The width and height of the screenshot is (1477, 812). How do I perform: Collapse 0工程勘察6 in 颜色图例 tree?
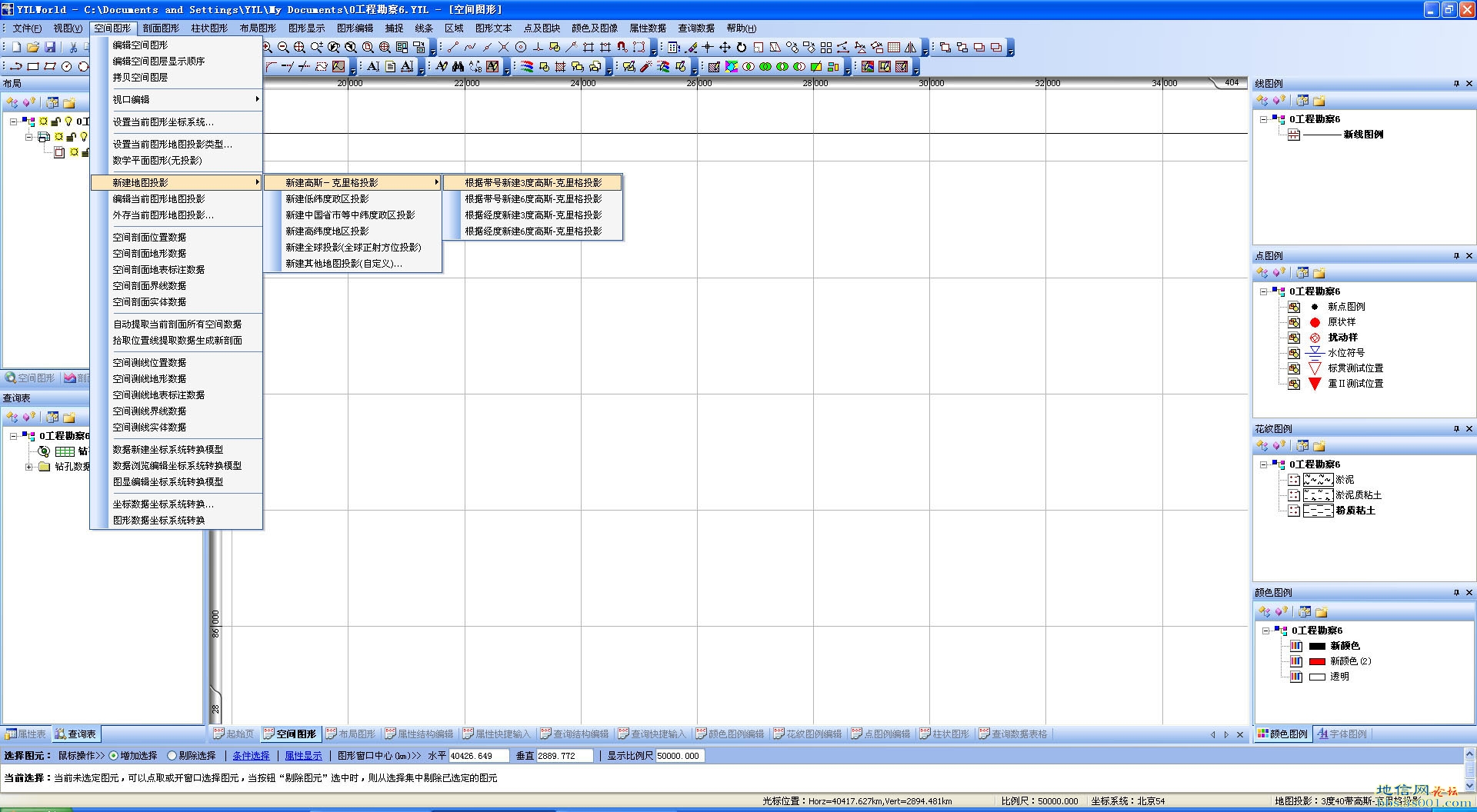1265,631
